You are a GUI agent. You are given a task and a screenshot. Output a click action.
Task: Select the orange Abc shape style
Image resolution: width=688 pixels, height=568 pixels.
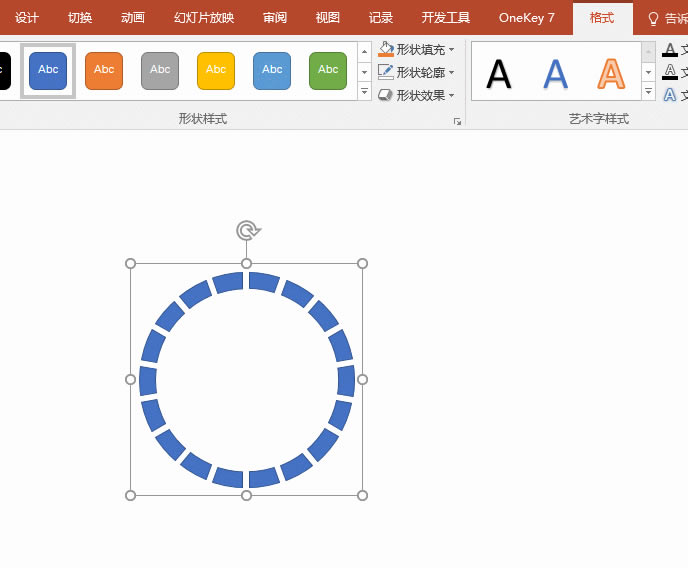[104, 71]
